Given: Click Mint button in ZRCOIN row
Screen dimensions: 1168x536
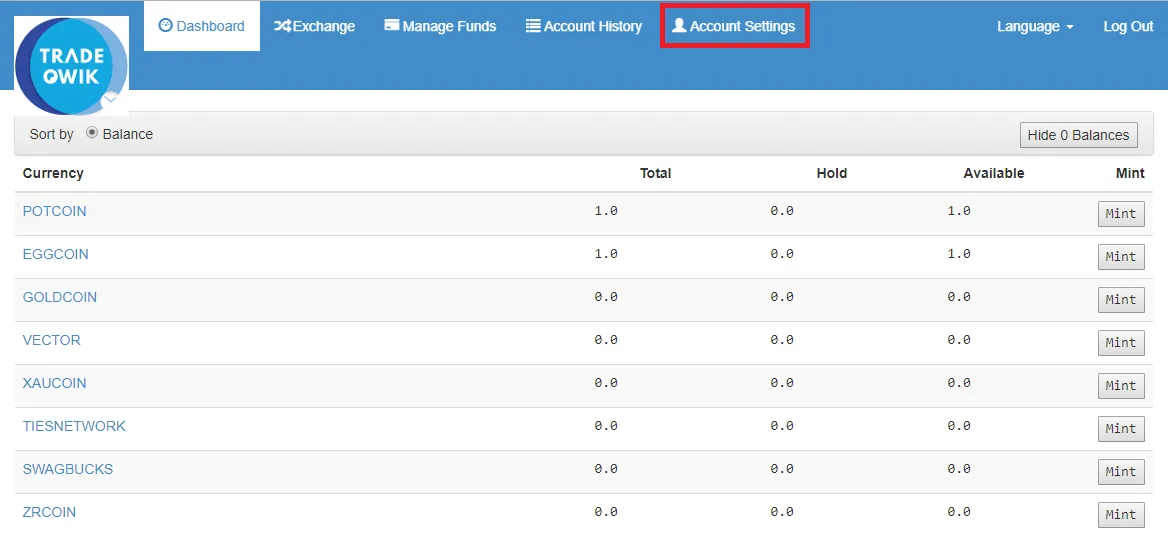Looking at the screenshot, I should pyautogui.click(x=1121, y=515).
